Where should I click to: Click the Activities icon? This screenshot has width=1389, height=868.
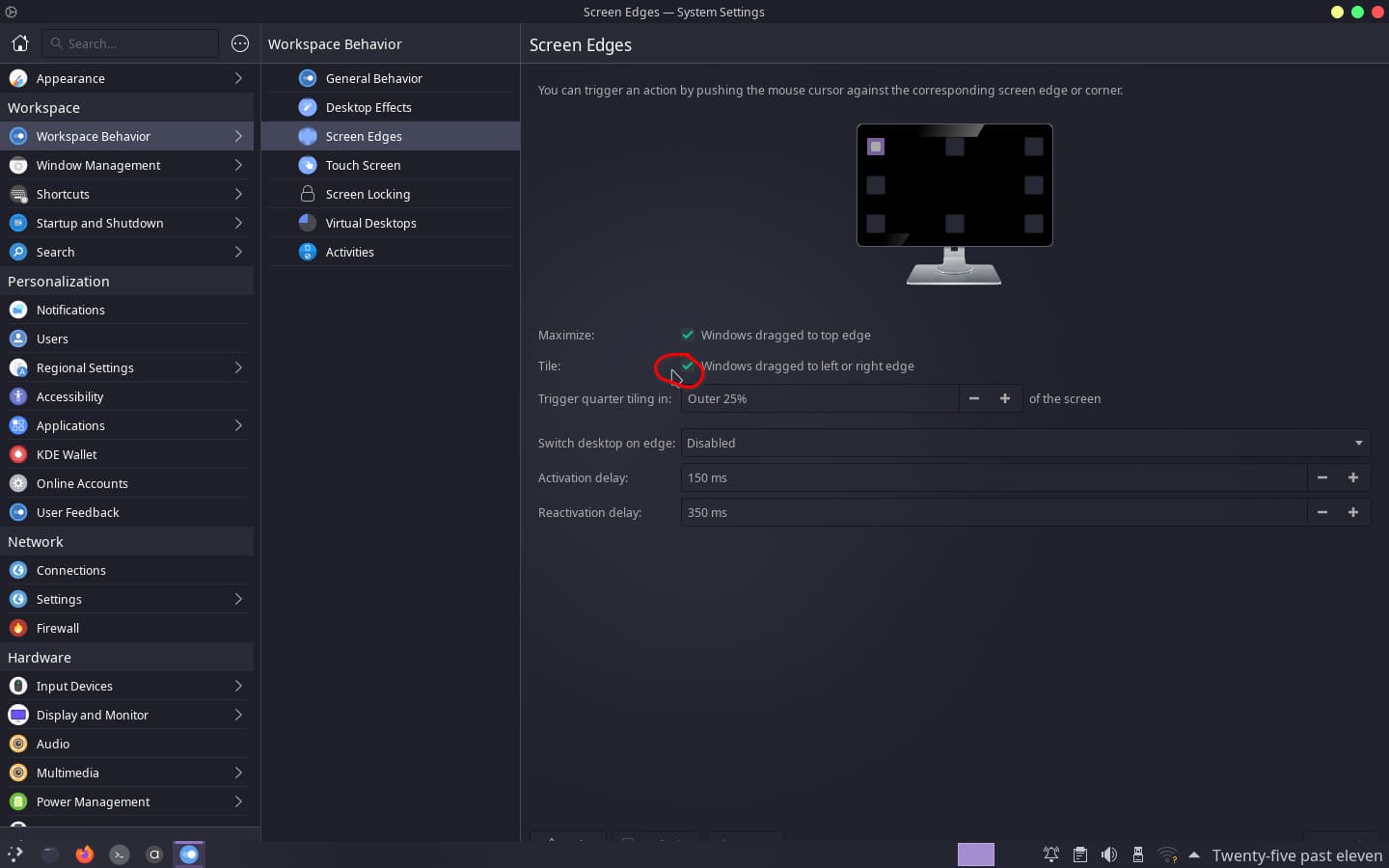[308, 252]
